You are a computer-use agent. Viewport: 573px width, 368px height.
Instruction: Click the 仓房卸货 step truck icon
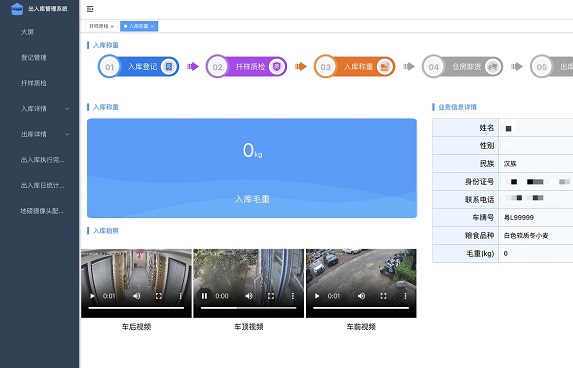click(x=493, y=67)
